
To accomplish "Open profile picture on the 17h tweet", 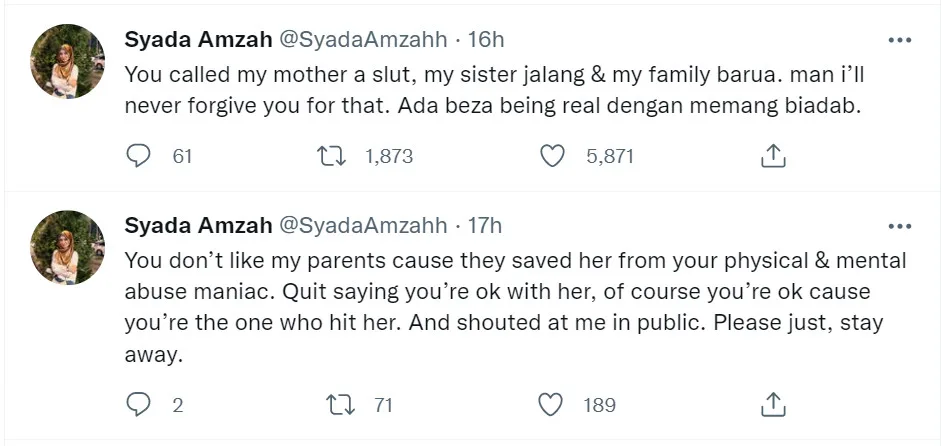I will (68, 247).
